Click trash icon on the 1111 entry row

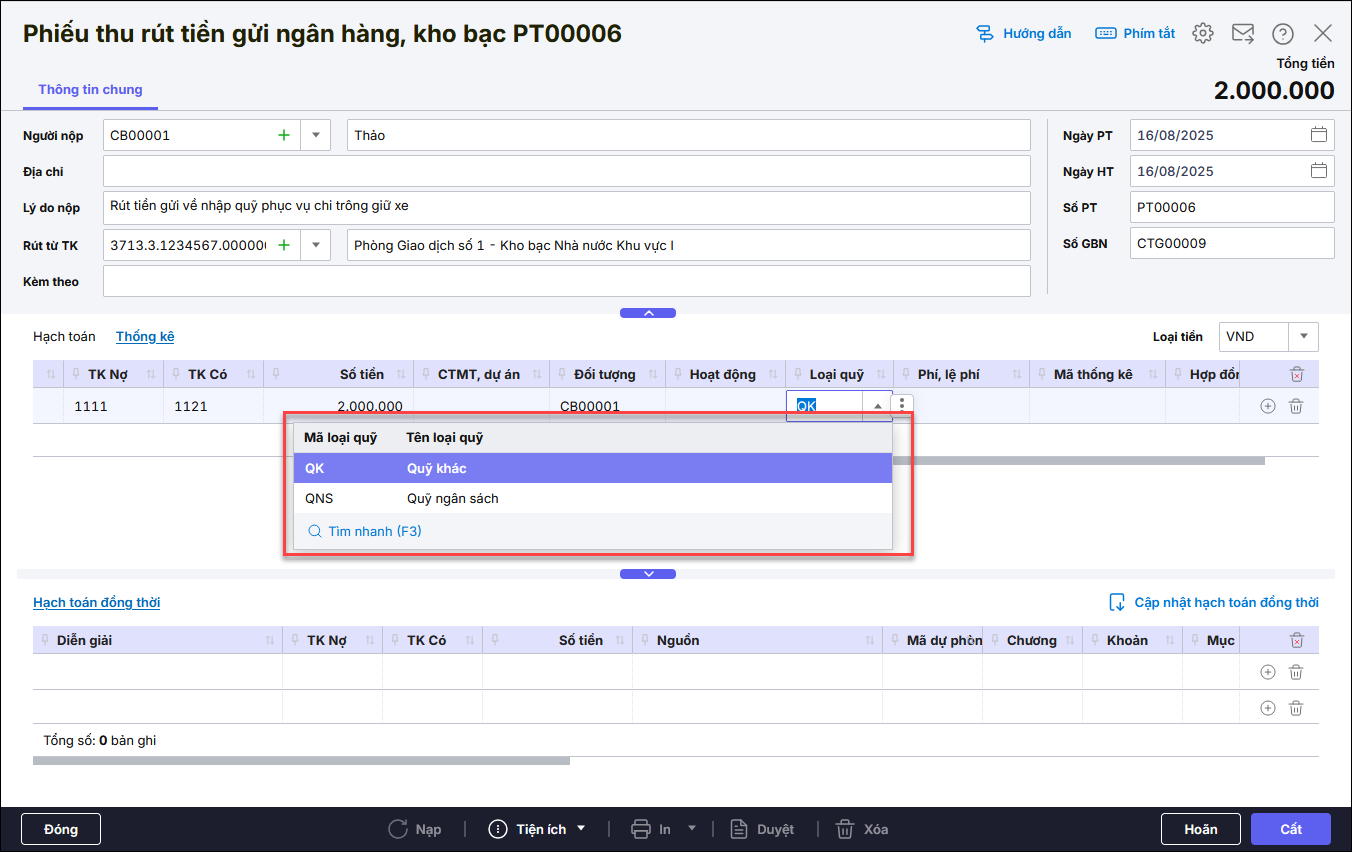point(1296,406)
